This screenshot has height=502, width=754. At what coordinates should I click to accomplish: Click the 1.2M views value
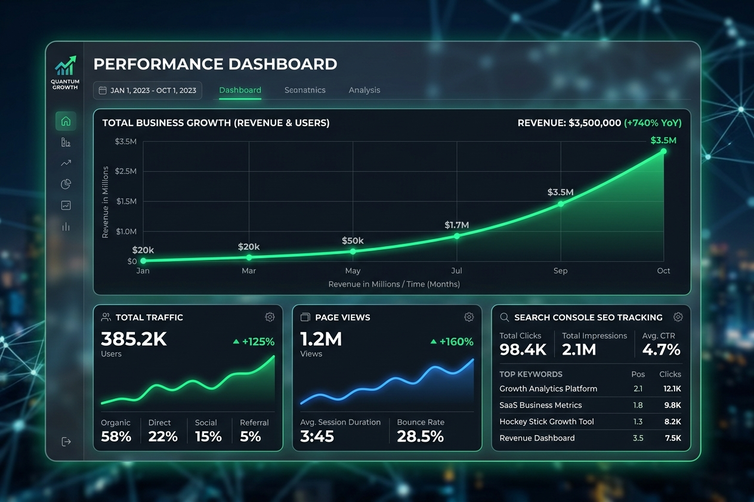coord(321,339)
